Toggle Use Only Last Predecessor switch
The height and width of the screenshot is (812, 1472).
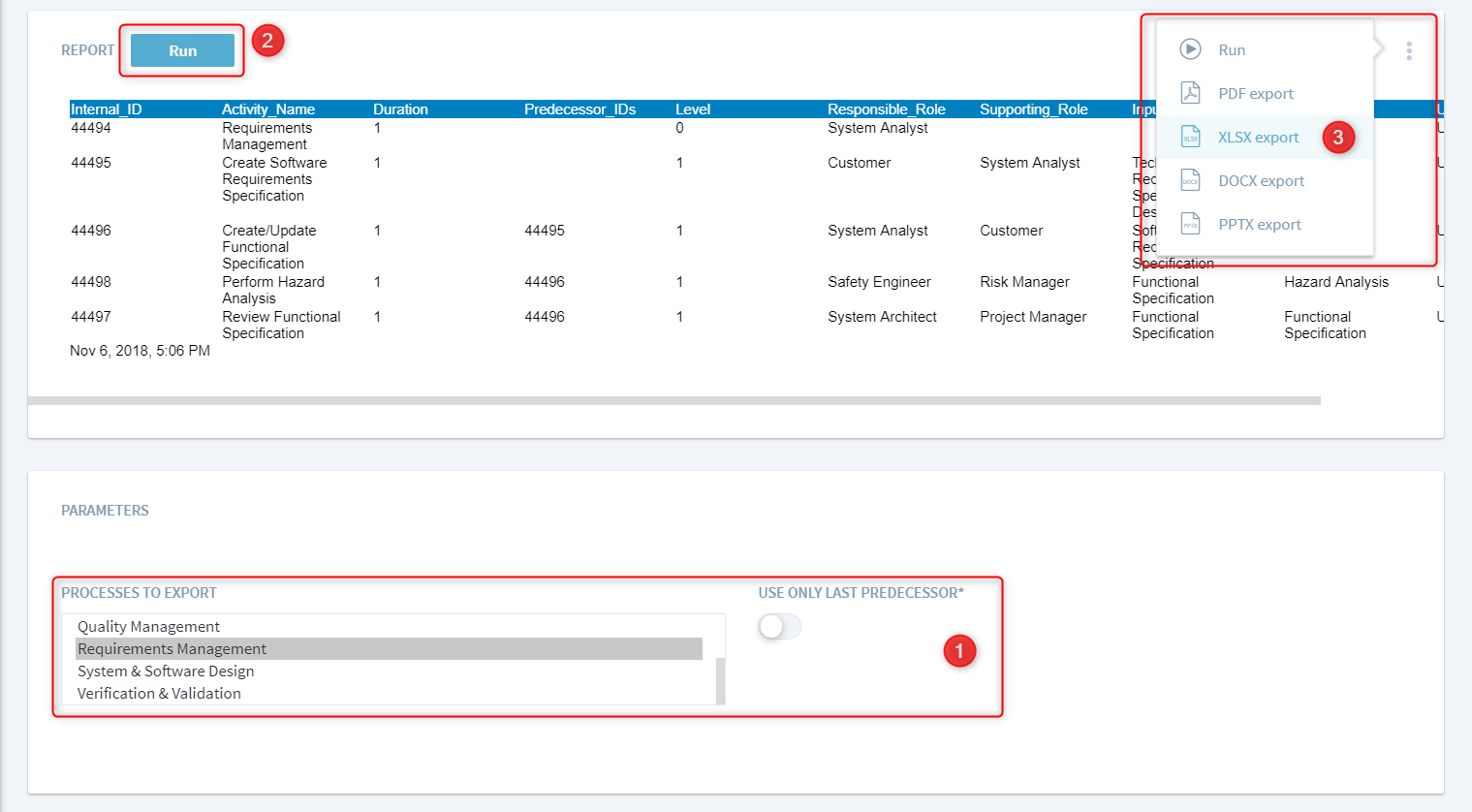point(779,627)
